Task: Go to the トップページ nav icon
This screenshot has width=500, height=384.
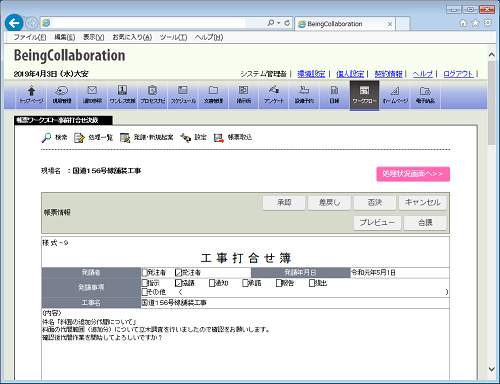Action: [x=31, y=95]
